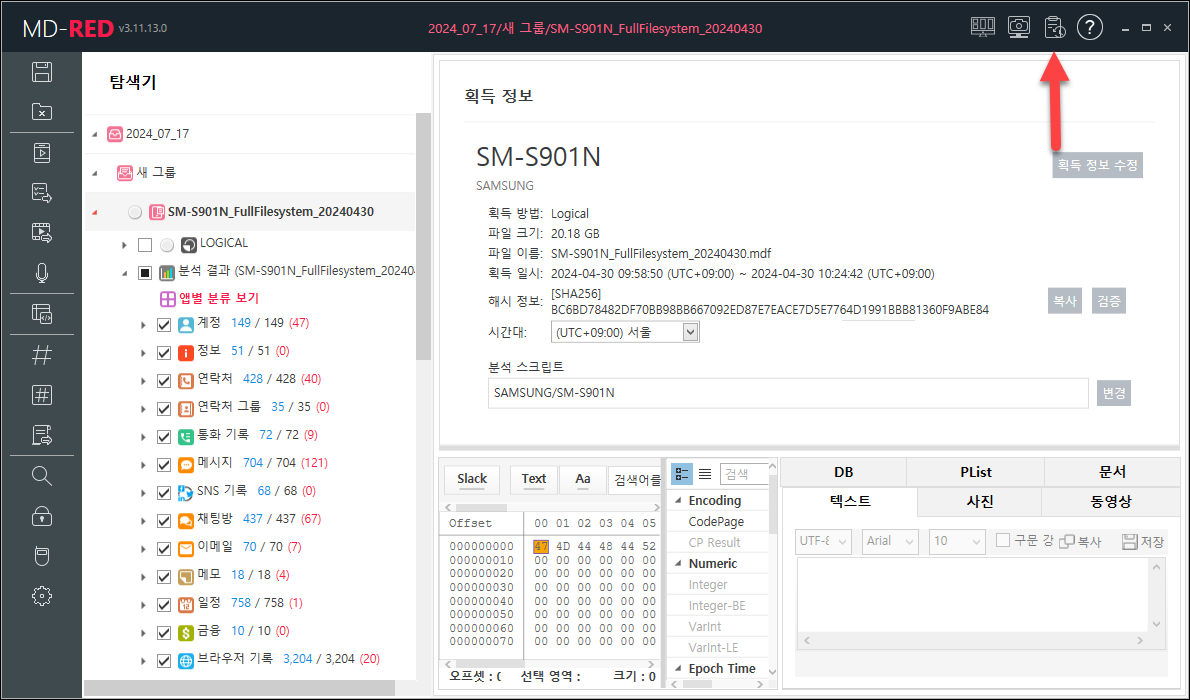Click the 검증 verify button

[x=1109, y=301]
